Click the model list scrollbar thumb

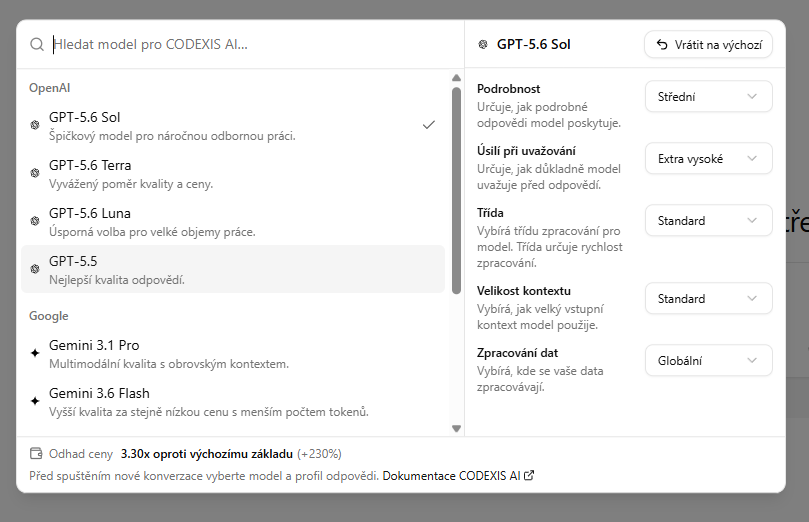(456, 191)
